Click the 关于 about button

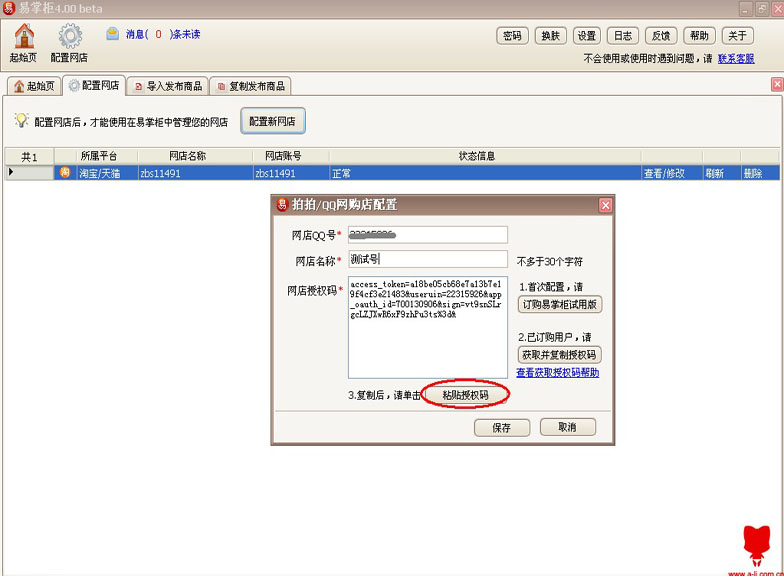click(x=737, y=36)
